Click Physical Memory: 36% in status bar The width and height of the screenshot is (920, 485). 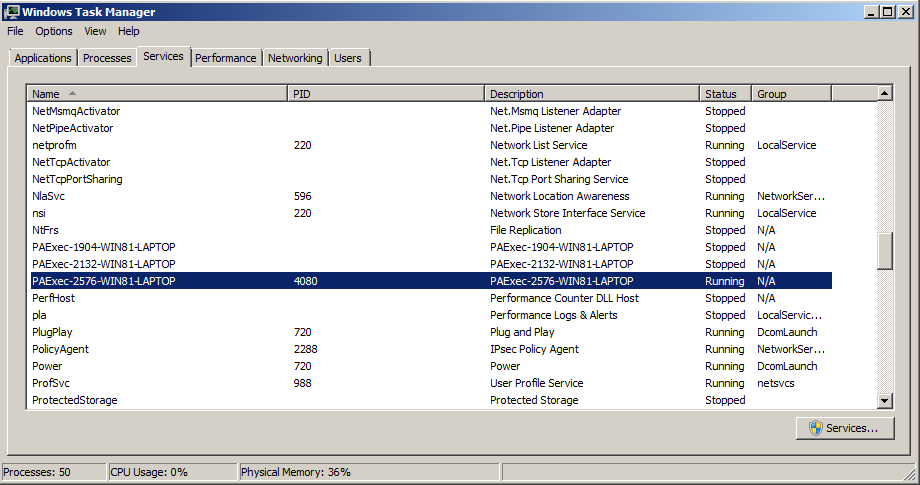click(296, 472)
